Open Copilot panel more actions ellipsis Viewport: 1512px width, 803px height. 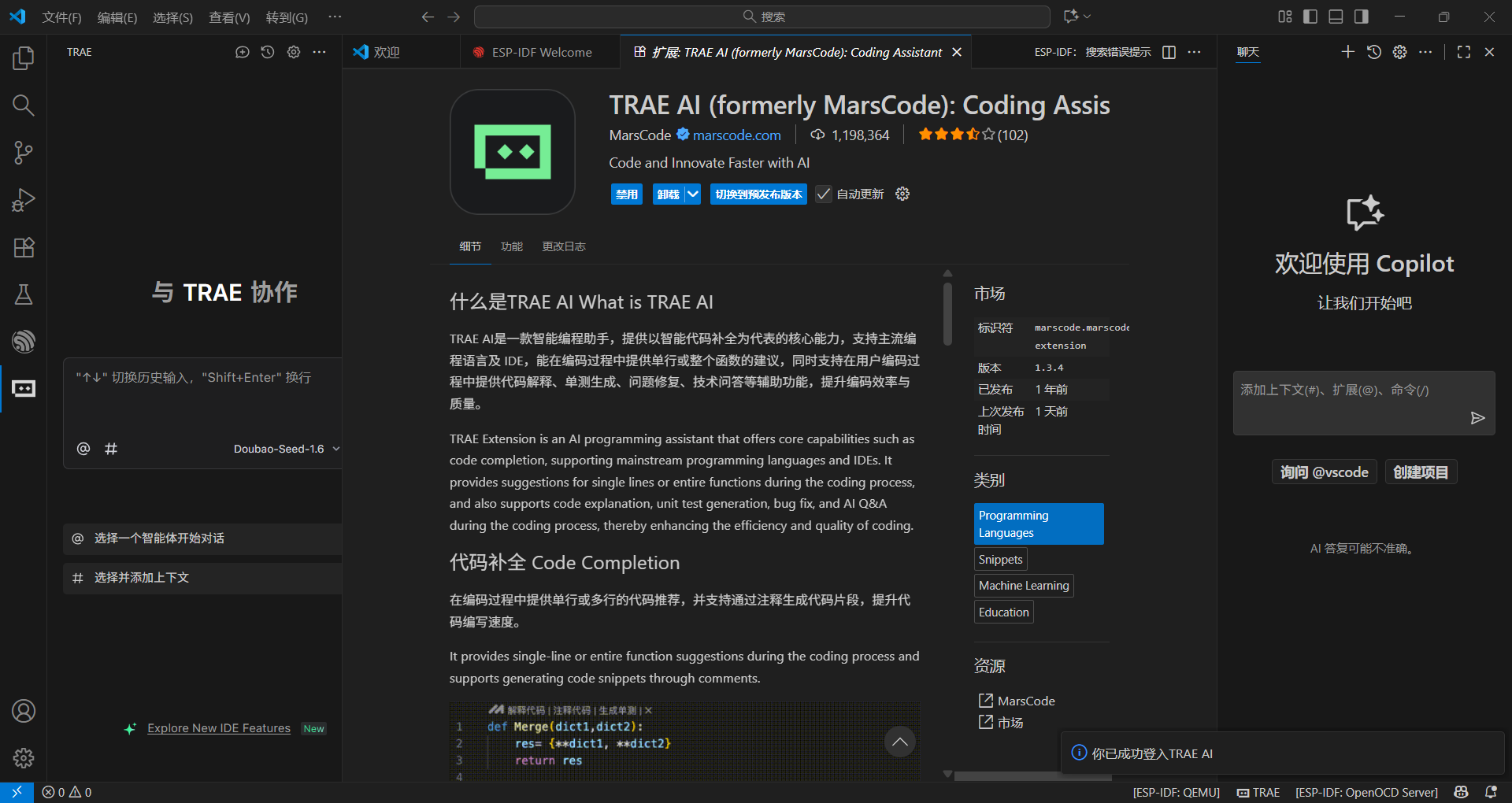(x=1425, y=52)
